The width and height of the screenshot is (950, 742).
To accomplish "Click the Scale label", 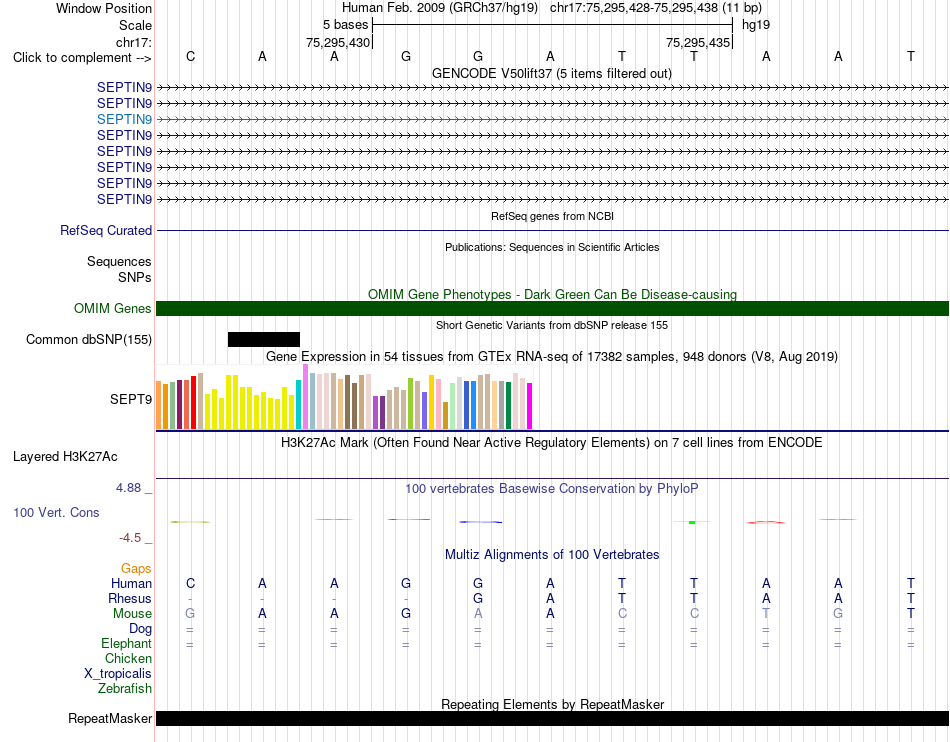I will [x=135, y=25].
